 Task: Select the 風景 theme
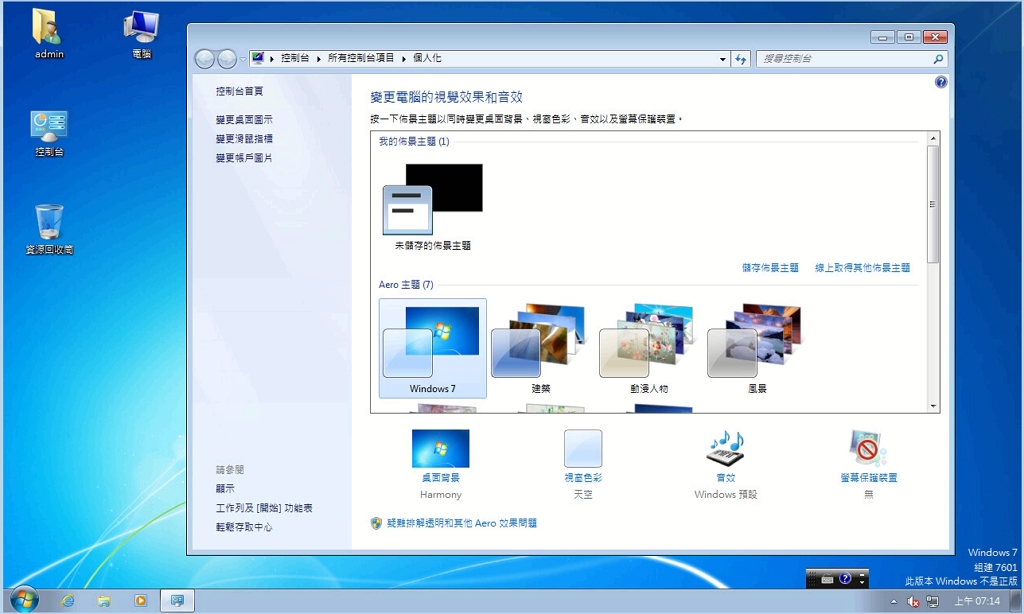757,348
